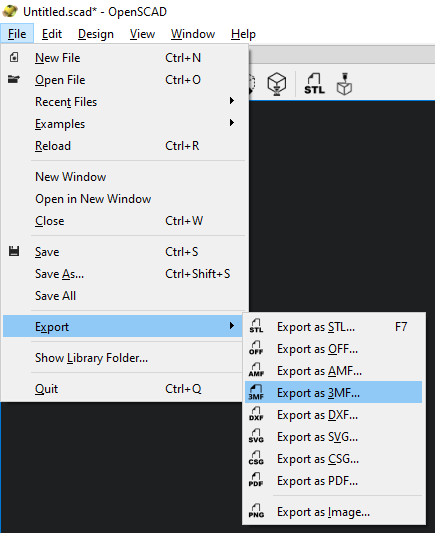Open the Design menu
The height and width of the screenshot is (533, 435).
[x=96, y=34]
